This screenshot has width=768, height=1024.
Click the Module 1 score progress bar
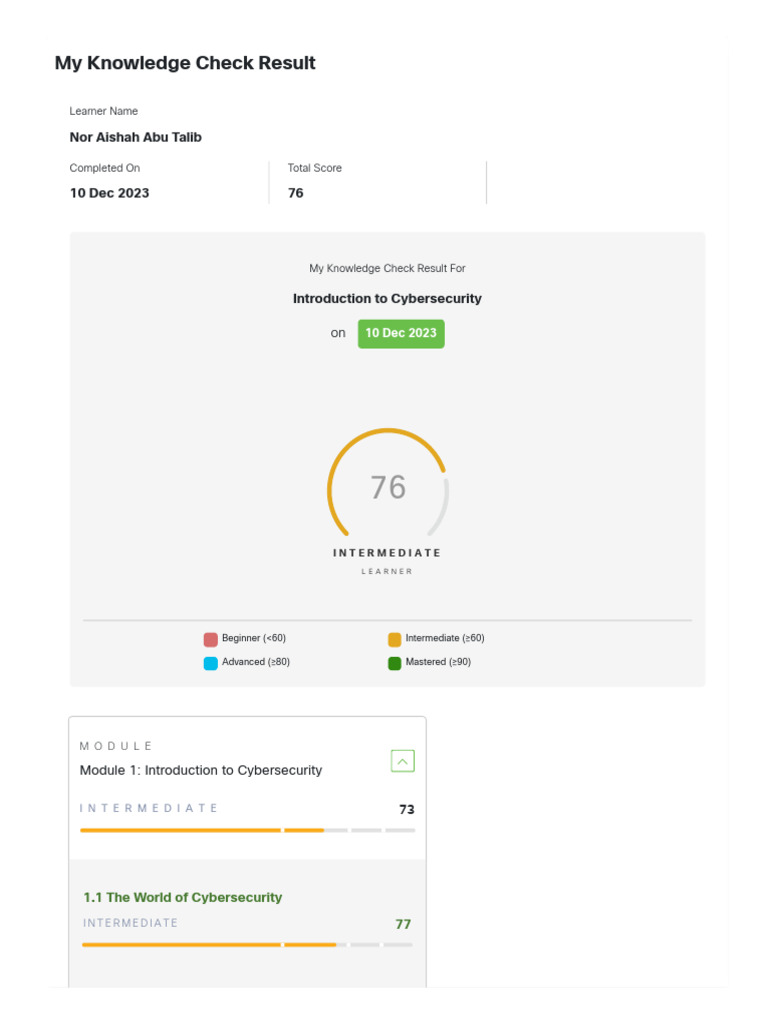point(248,830)
